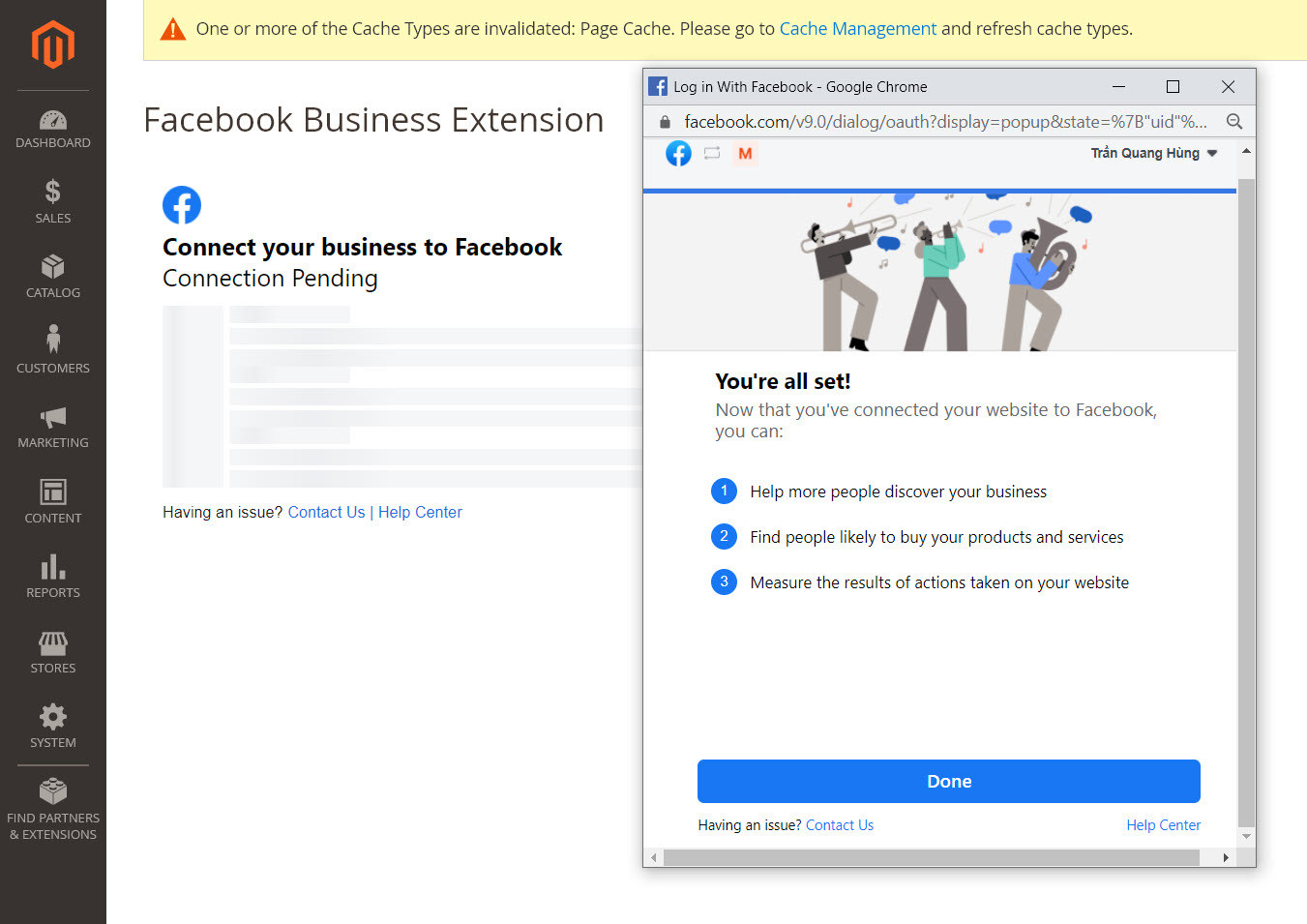Screen dimensions: 1307x924
Task: Click the sync arrows icon beside Facebook logo
Action: click(712, 153)
